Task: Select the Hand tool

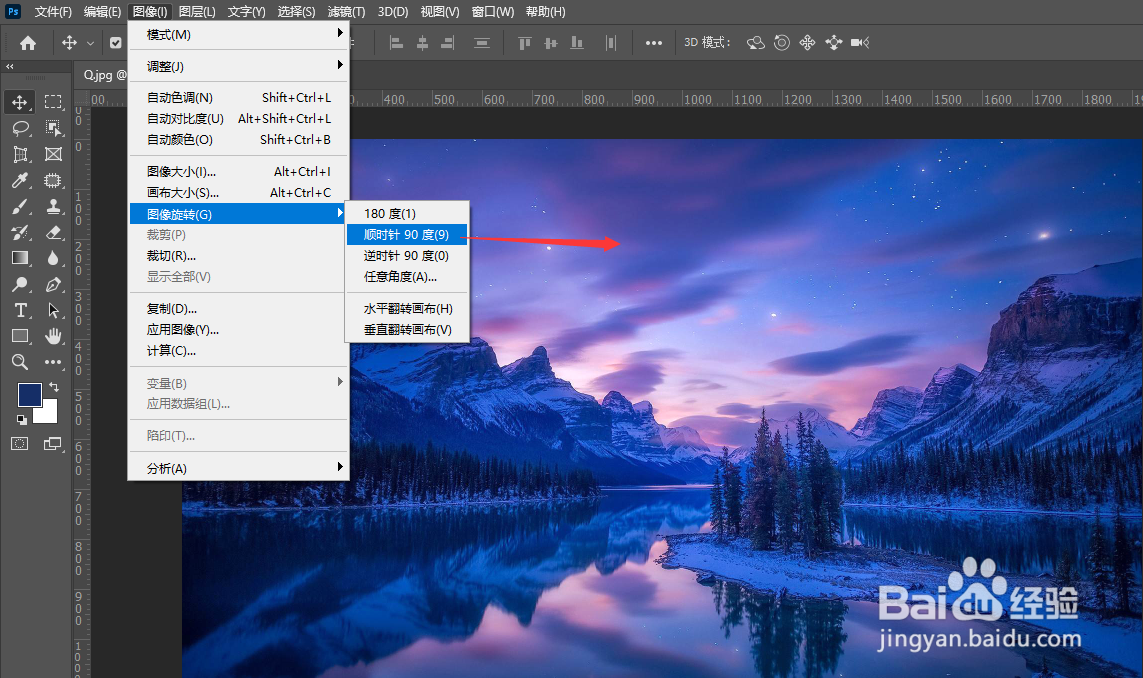Action: point(53,336)
